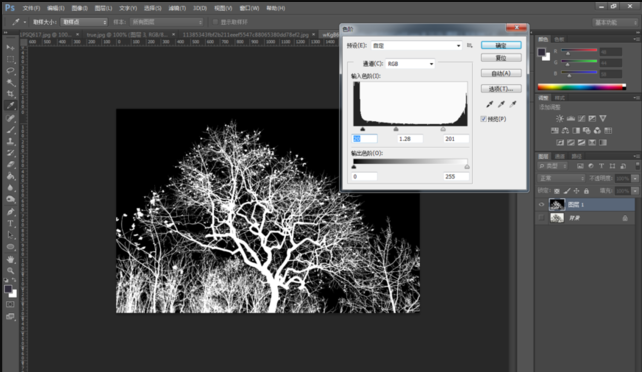
Task: Select the Lasso tool
Action: pyautogui.click(x=11, y=71)
